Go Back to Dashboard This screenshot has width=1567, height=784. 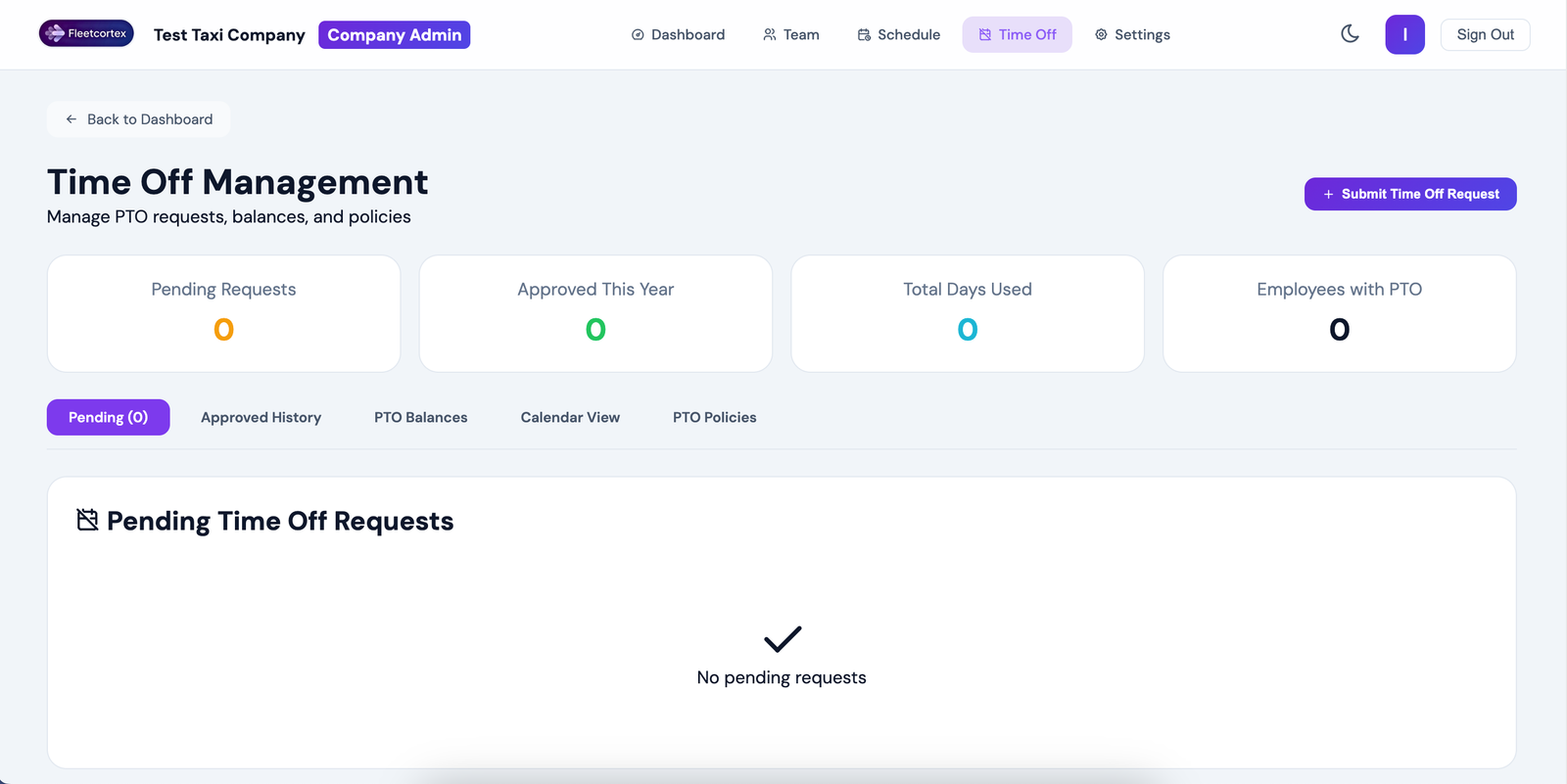[x=139, y=119]
